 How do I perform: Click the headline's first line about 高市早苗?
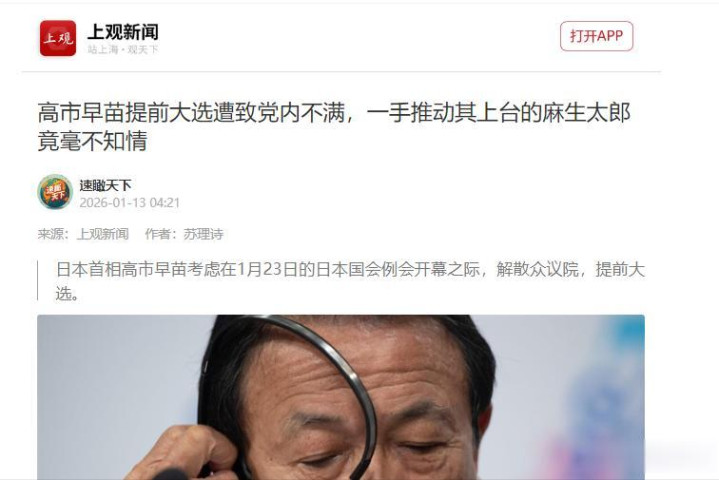click(334, 113)
